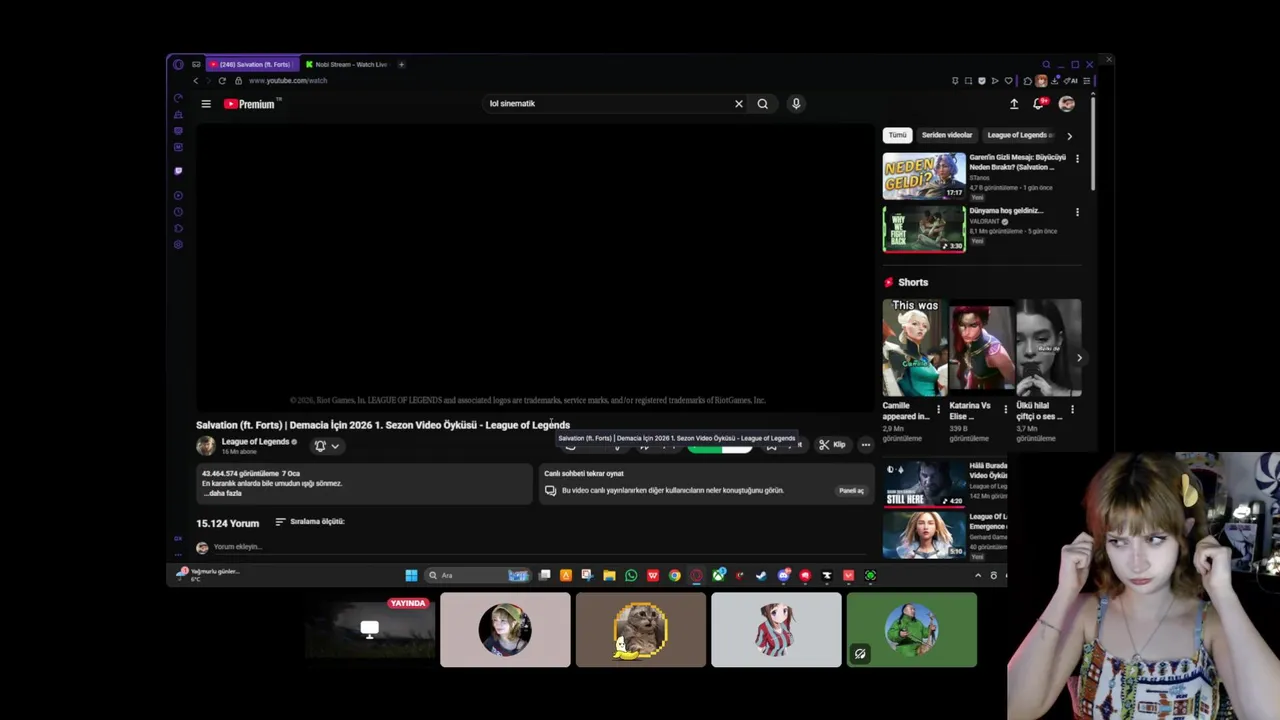The image size is (1280, 720).
Task: Open the Twitch panel in Opera sidebar
Action: point(178,171)
